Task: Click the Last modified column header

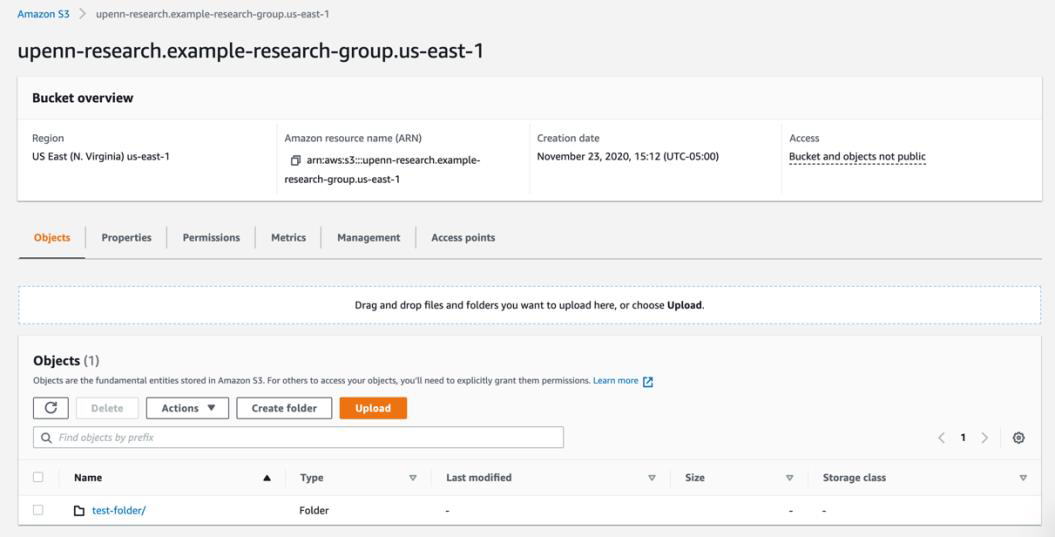Action: pos(479,478)
